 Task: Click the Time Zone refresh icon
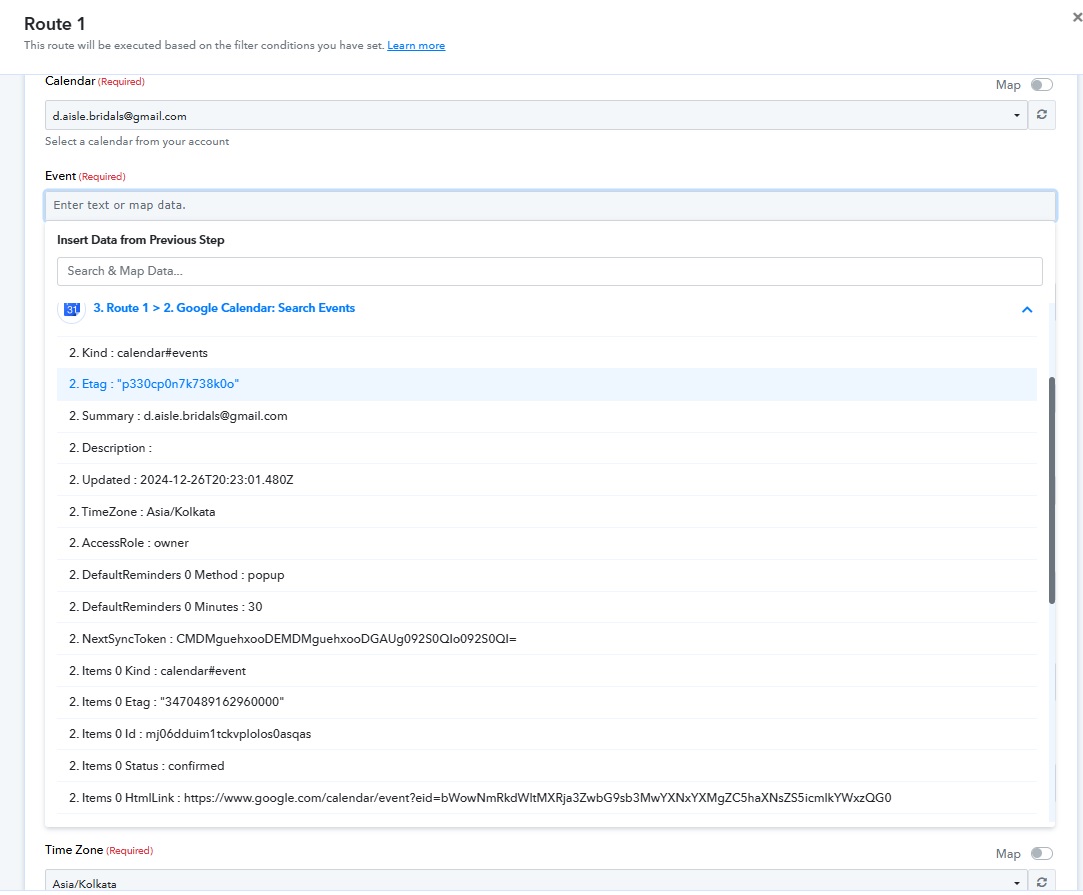tap(1041, 882)
